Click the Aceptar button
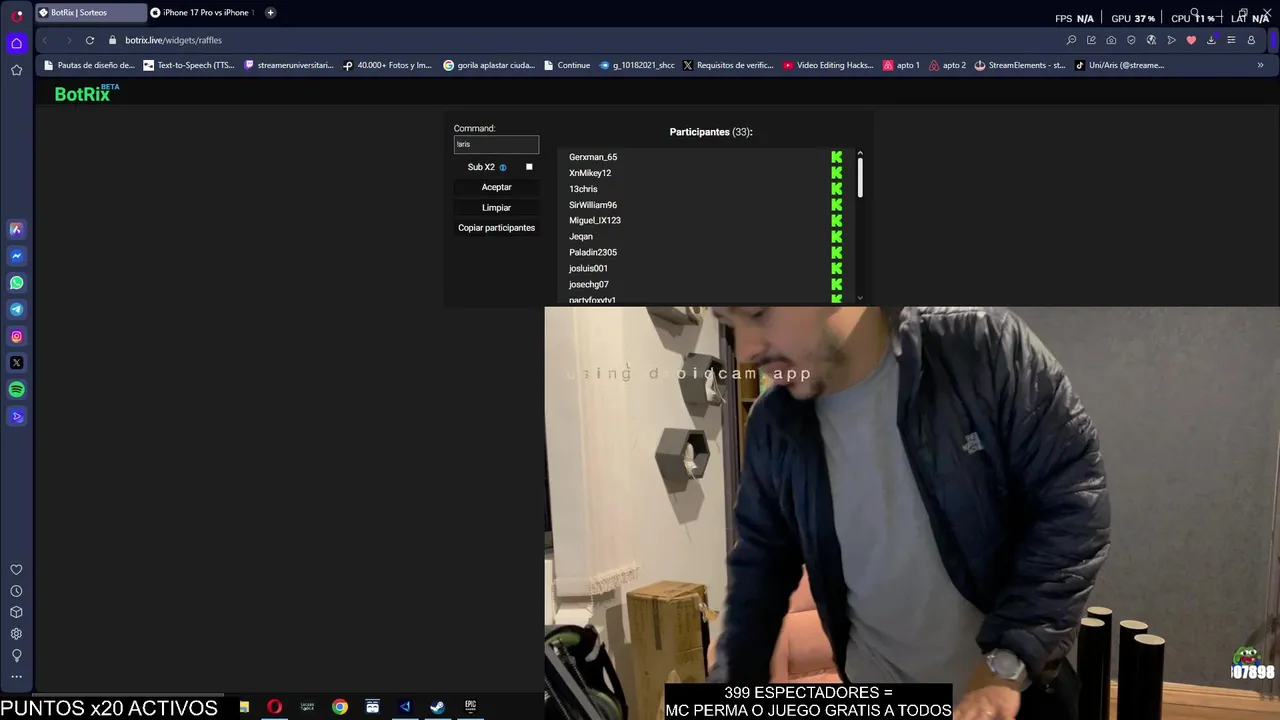This screenshot has height=720, width=1280. [496, 187]
